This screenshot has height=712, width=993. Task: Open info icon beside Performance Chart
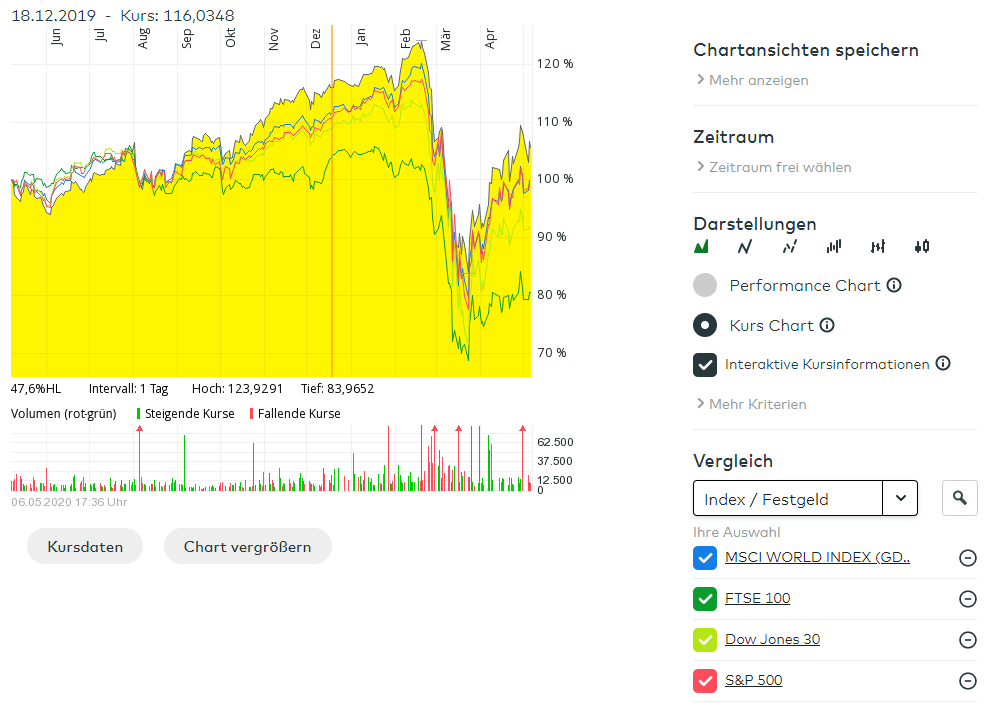click(x=894, y=285)
